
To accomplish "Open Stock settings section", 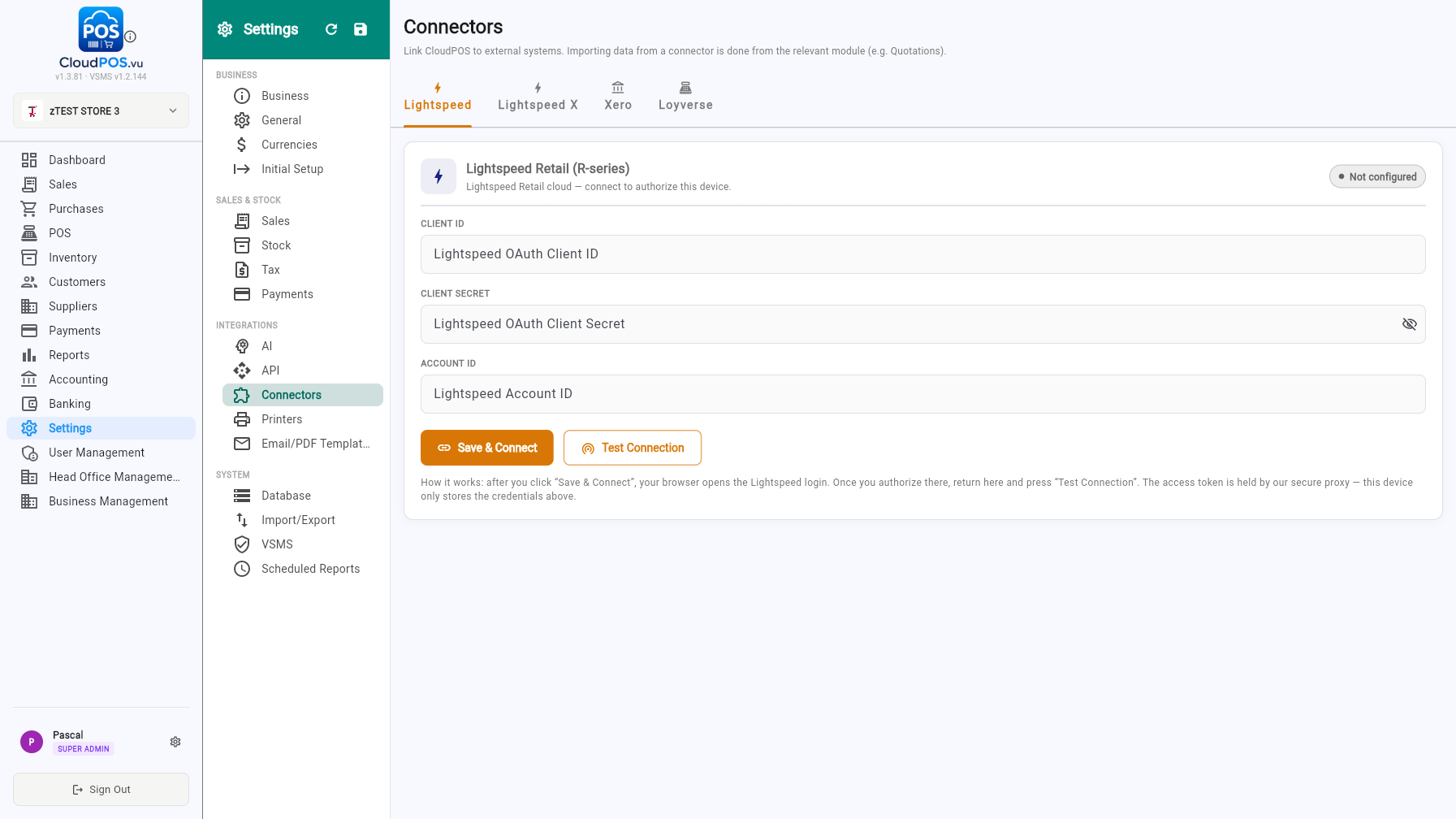I will click(302, 245).
